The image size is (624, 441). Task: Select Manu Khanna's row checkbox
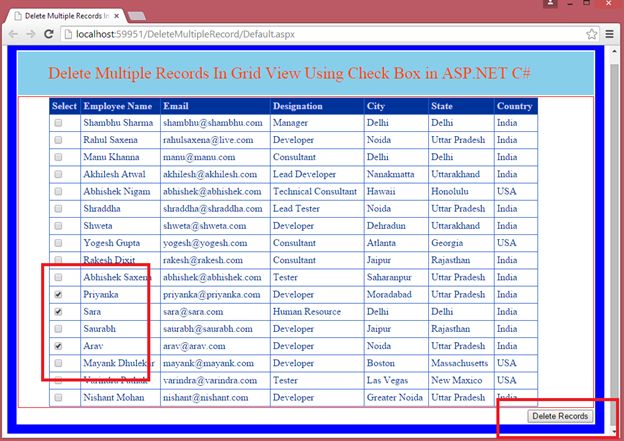point(58,157)
